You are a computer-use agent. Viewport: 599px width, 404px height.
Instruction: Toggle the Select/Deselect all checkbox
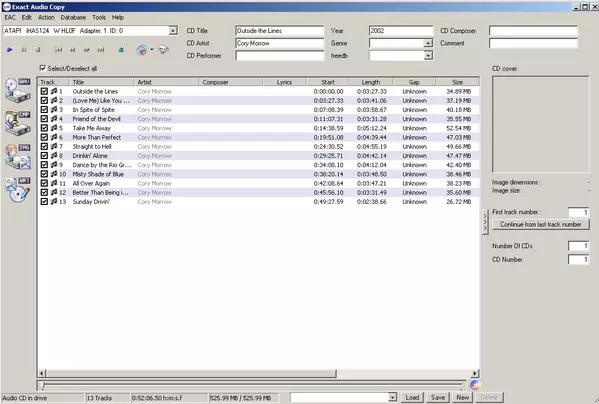[x=43, y=68]
